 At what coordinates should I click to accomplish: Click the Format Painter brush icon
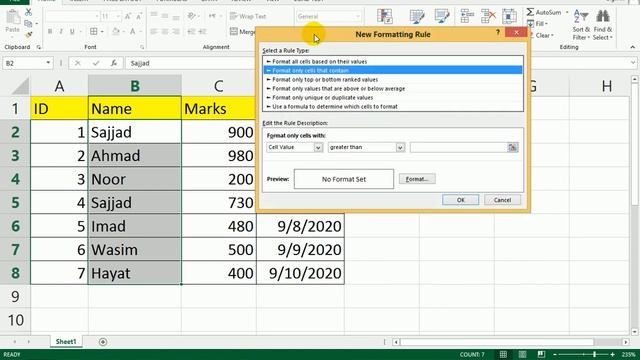coord(28,35)
